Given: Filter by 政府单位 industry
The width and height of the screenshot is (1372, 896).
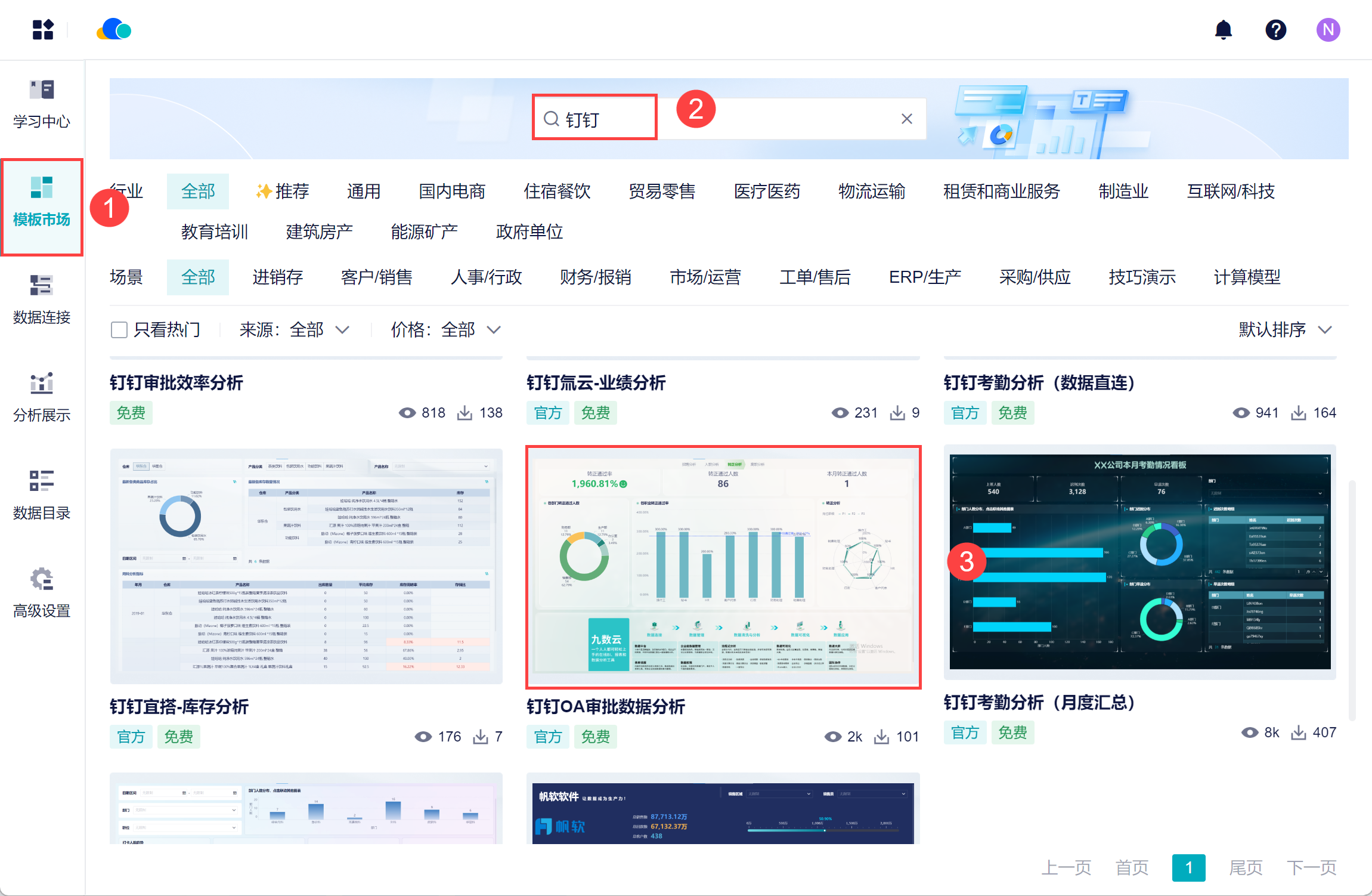Looking at the screenshot, I should 529,232.
